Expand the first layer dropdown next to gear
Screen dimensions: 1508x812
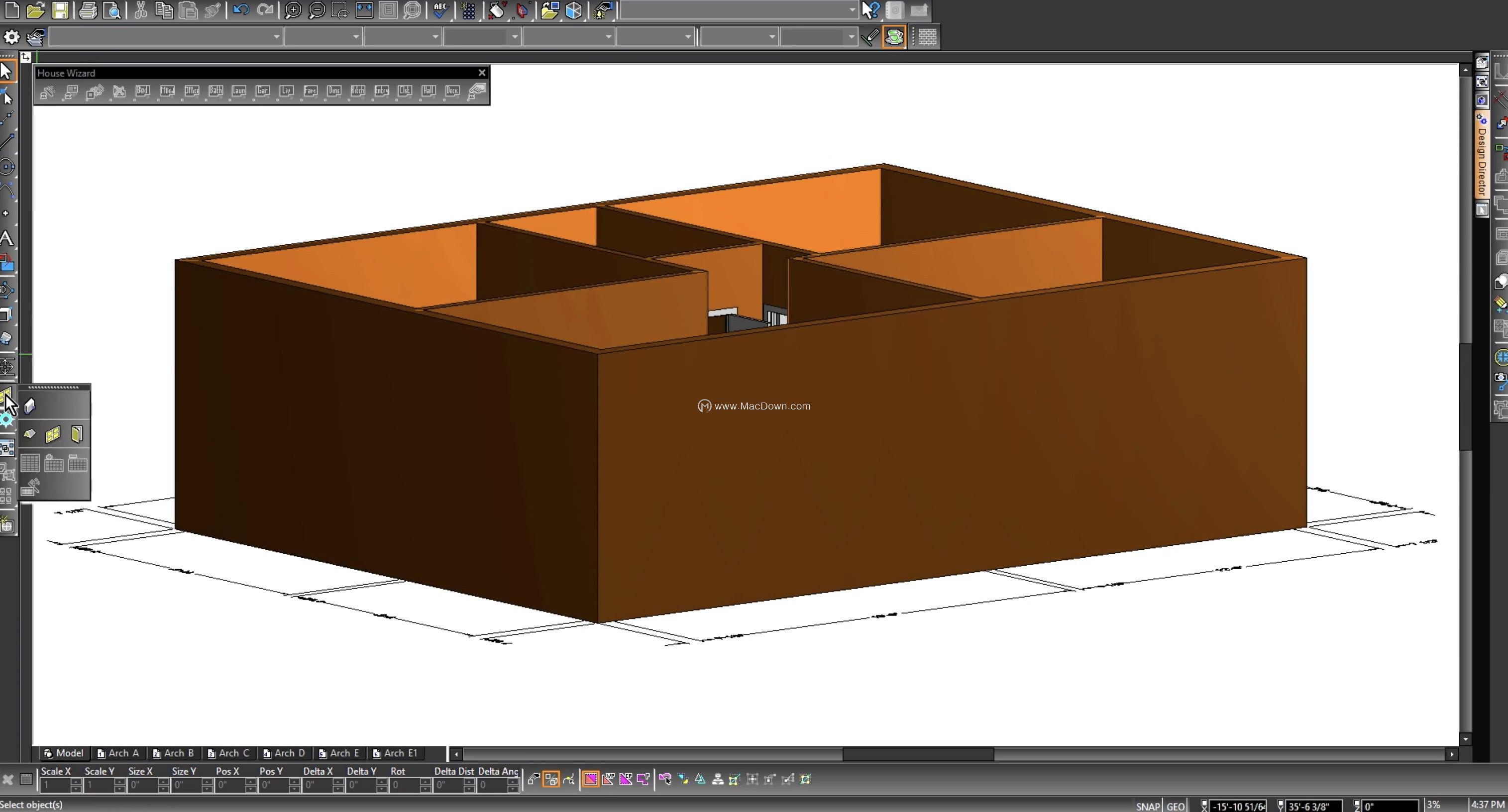(x=276, y=37)
